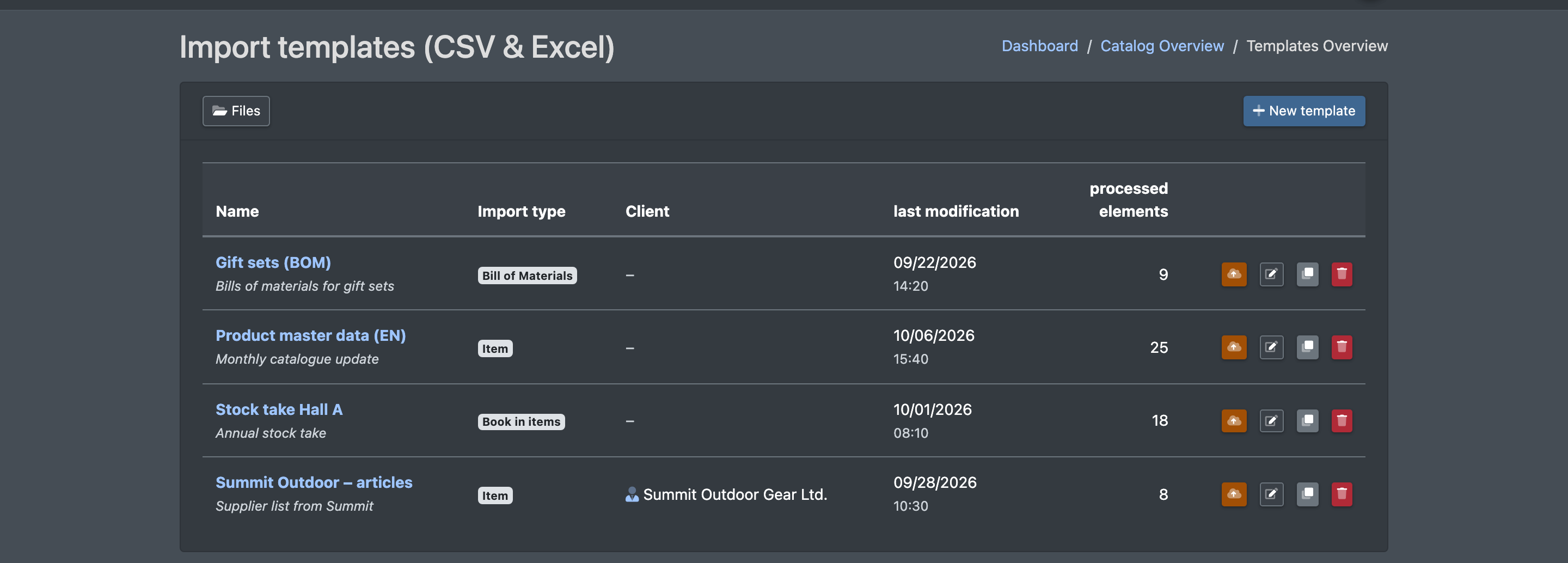Click processed elements value 25
1568x563 pixels.
(x=1159, y=347)
